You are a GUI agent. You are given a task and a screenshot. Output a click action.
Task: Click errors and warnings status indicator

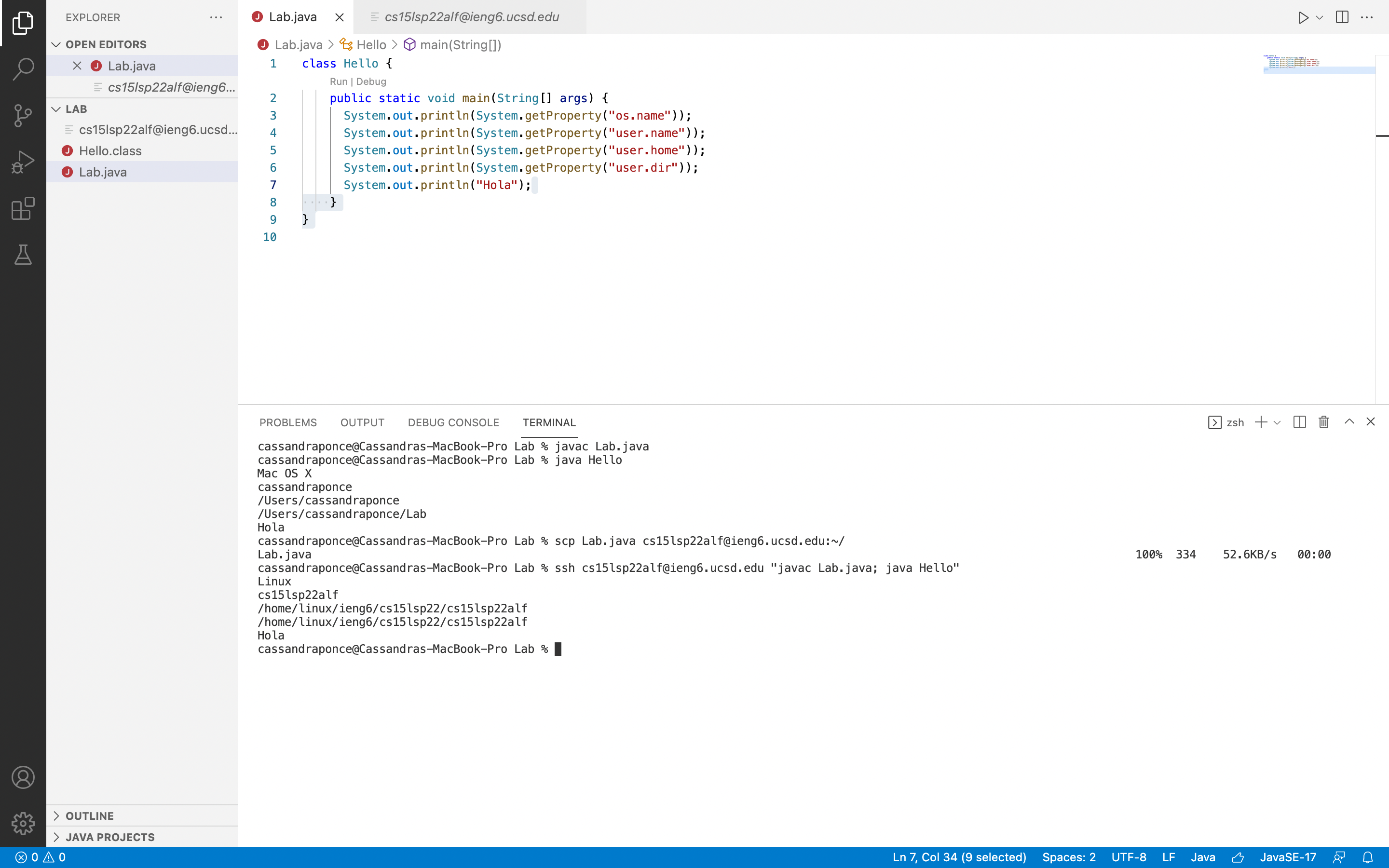coord(40,857)
